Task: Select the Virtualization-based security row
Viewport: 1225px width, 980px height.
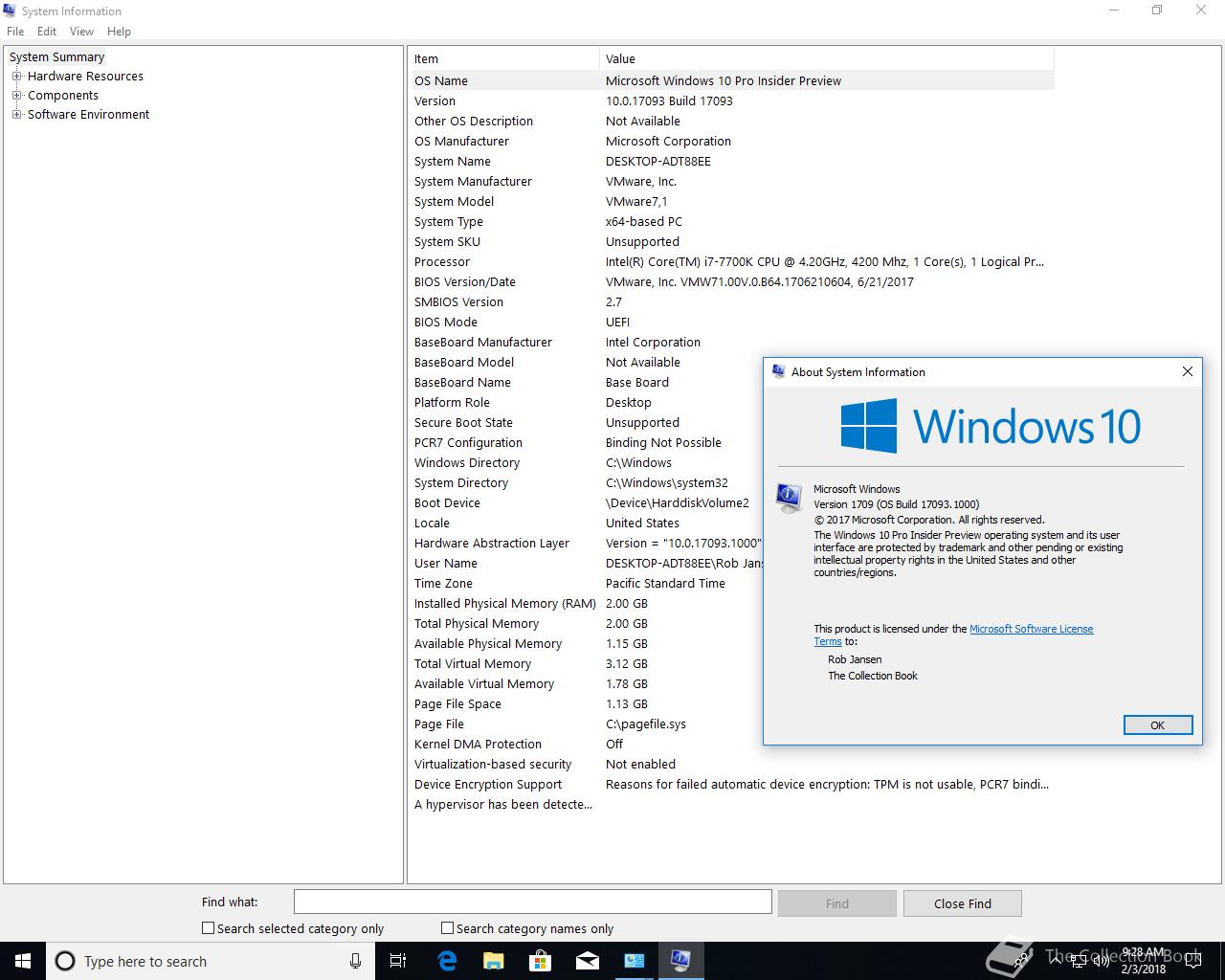Action: [x=733, y=765]
